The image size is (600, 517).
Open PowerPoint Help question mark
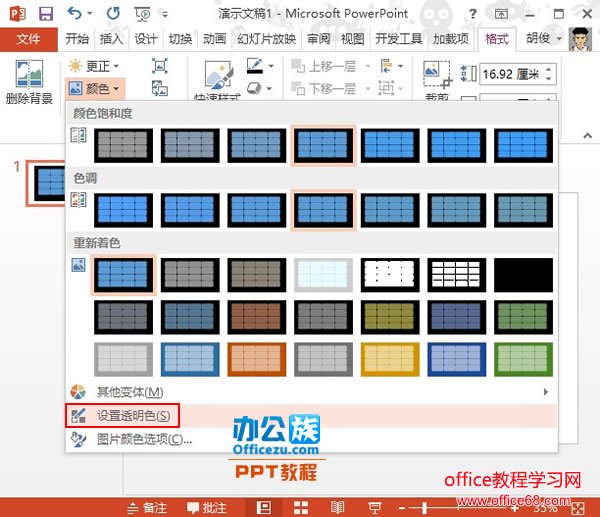coord(473,14)
